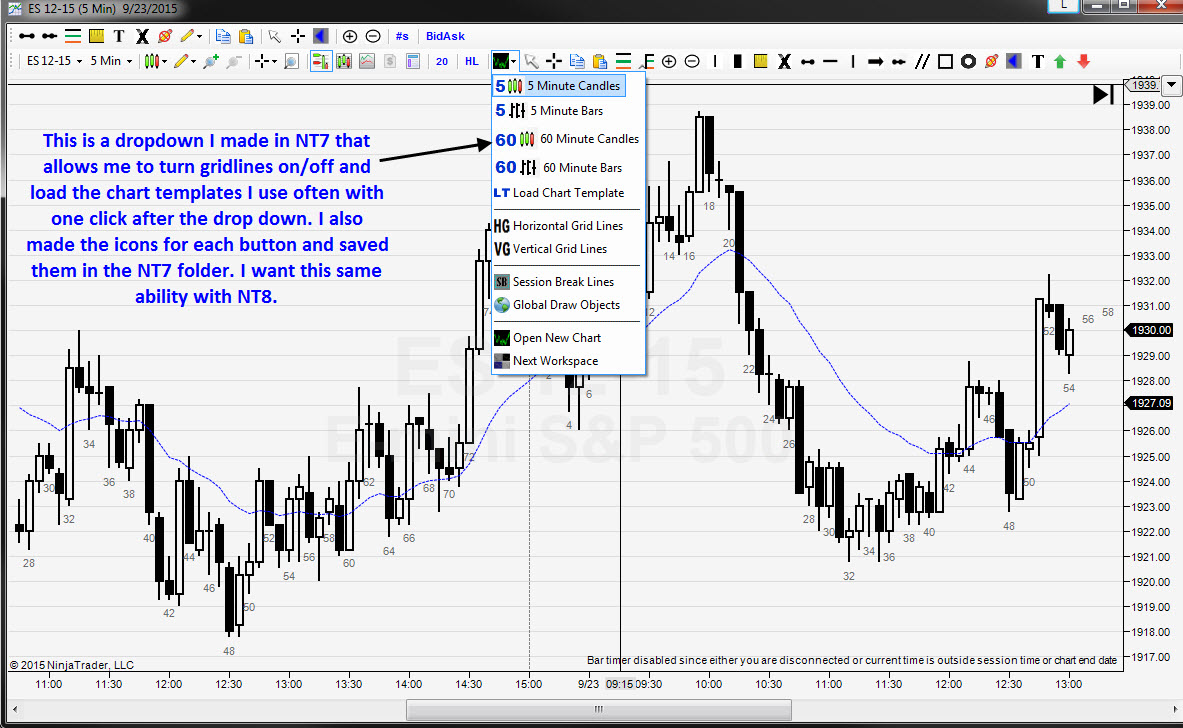Image resolution: width=1183 pixels, height=728 pixels.
Task: Expand the pencil dropdown beside 5 Min
Action: (194, 62)
